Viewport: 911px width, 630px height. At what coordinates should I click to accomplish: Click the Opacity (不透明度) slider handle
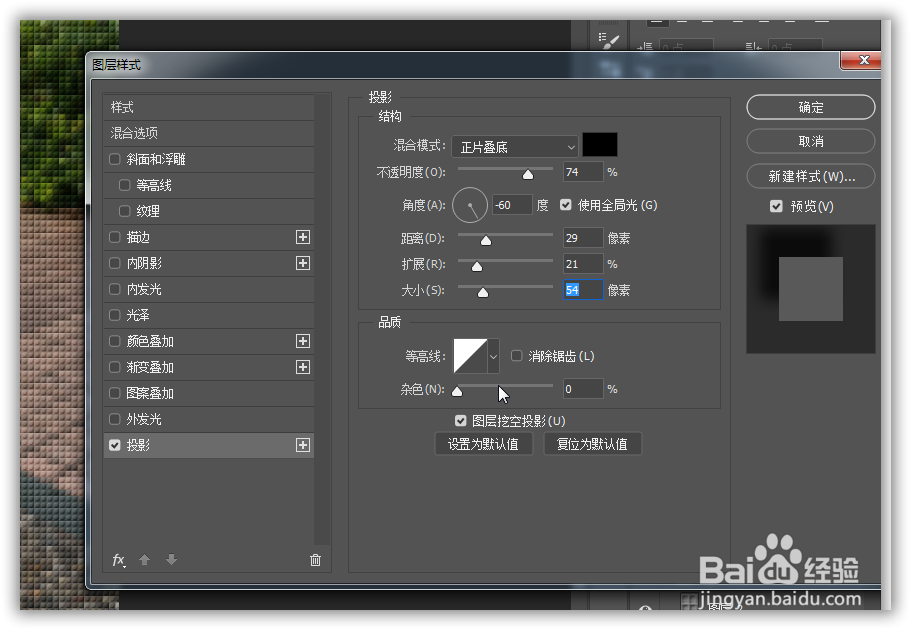[528, 174]
